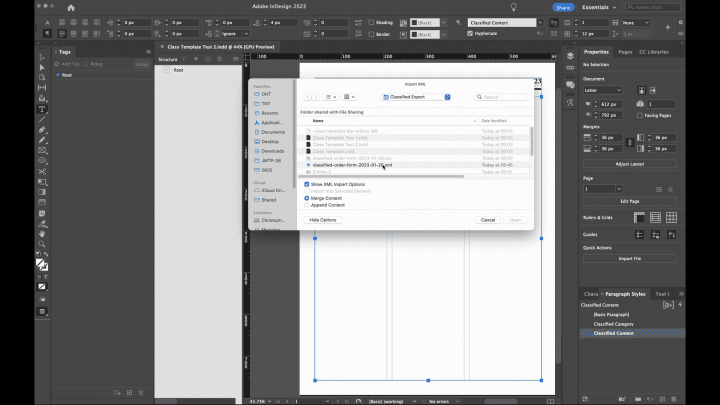This screenshot has width=720, height=405.
Task: Click the fill and stroke swatch icon
Action: 42,264
